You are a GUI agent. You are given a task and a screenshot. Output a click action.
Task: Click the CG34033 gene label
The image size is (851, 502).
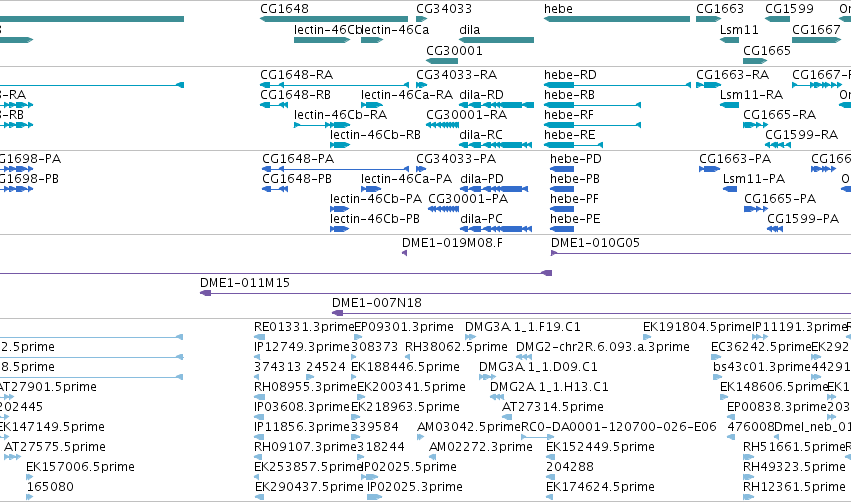click(x=444, y=9)
